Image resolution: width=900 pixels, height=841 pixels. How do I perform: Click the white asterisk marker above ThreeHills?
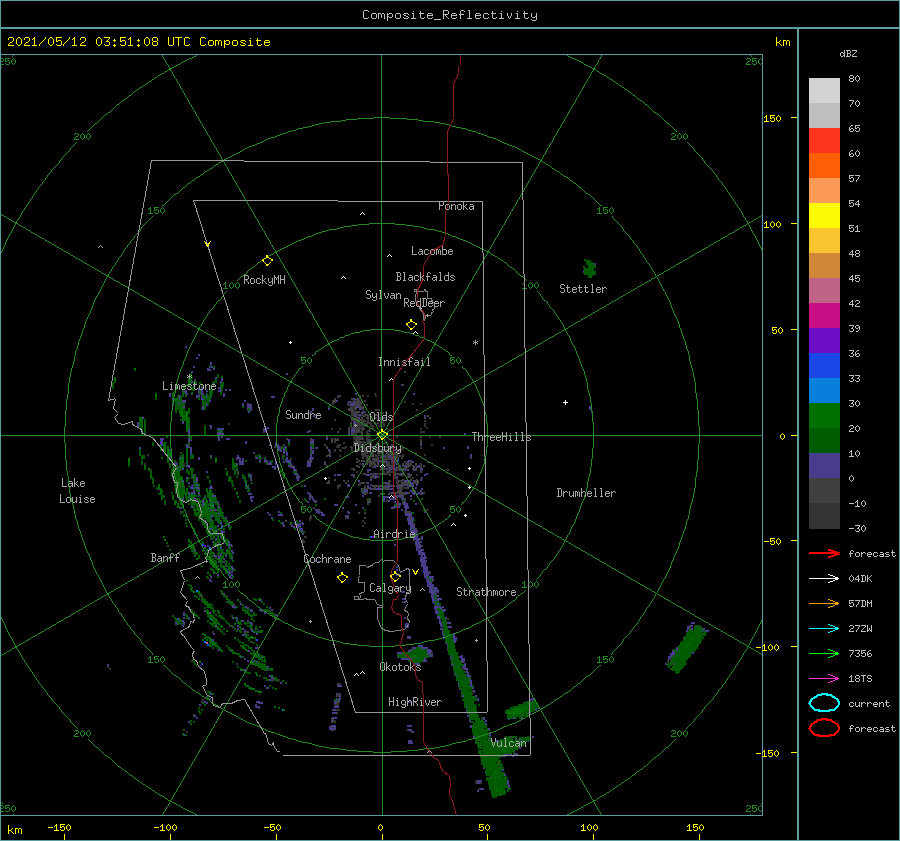475,343
